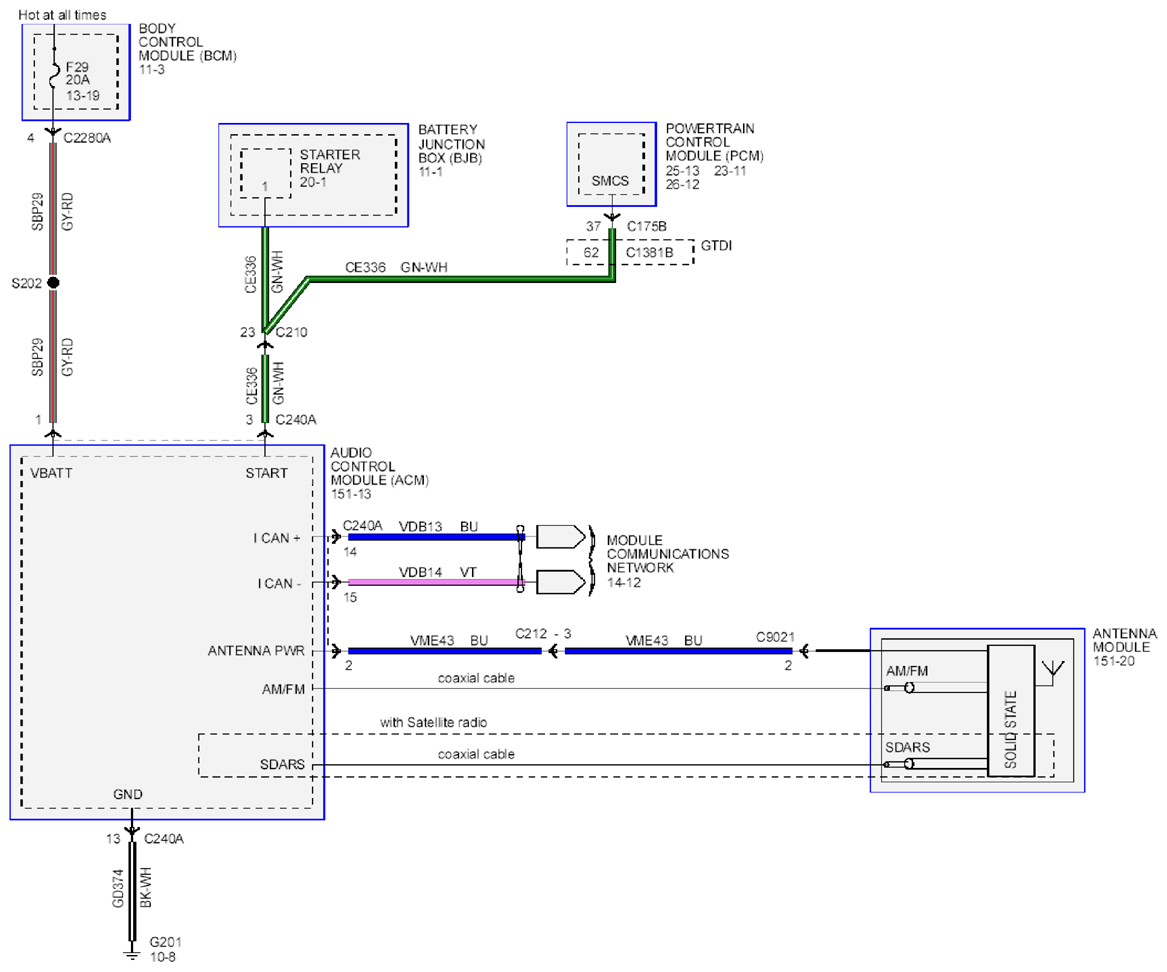The image size is (1167, 972).
Task: Click the "C1381B" connector label
Action: (x=649, y=253)
